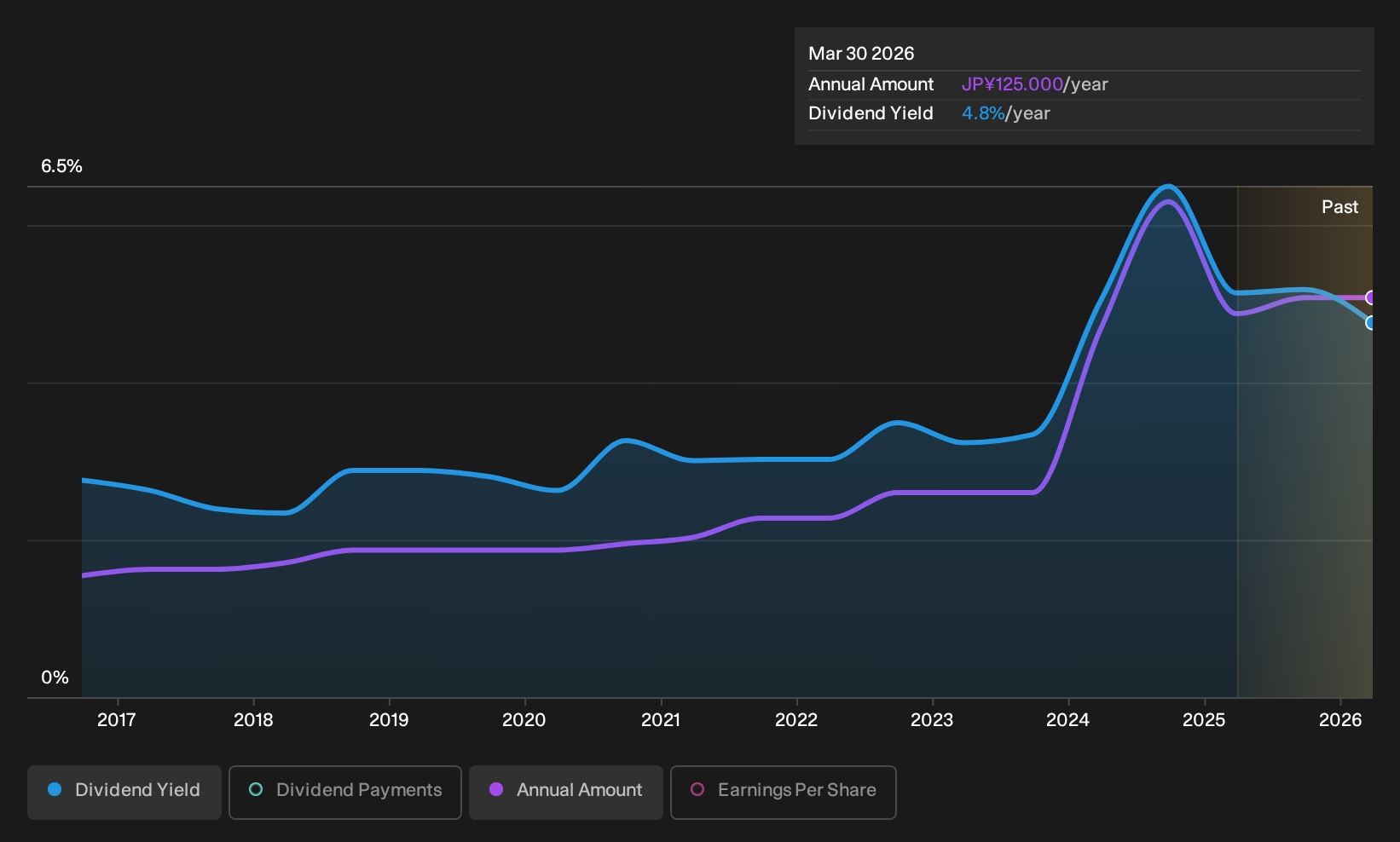Click the pink Earnings Per Share circle icon
1400x842 pixels.
coord(697,789)
